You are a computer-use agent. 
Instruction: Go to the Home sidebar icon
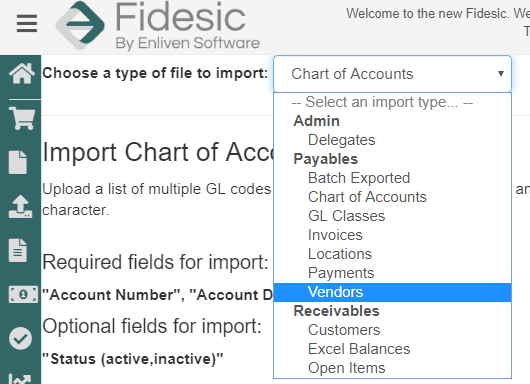coord(22,73)
